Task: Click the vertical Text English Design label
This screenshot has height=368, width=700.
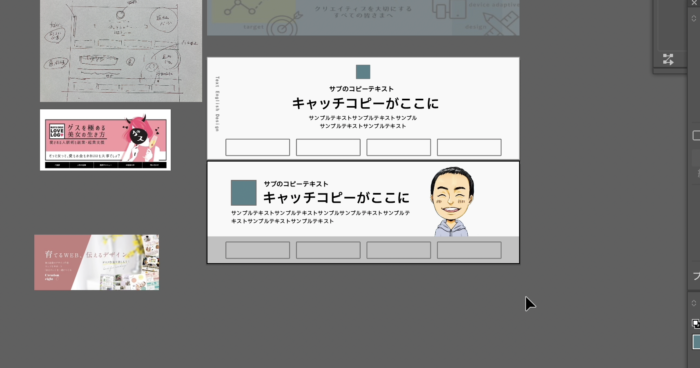Action: point(217,104)
